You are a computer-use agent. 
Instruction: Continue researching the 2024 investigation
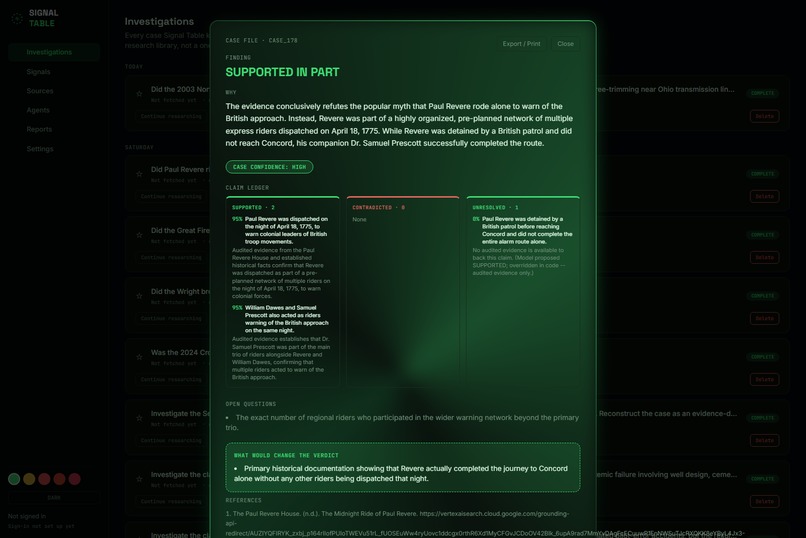171,379
